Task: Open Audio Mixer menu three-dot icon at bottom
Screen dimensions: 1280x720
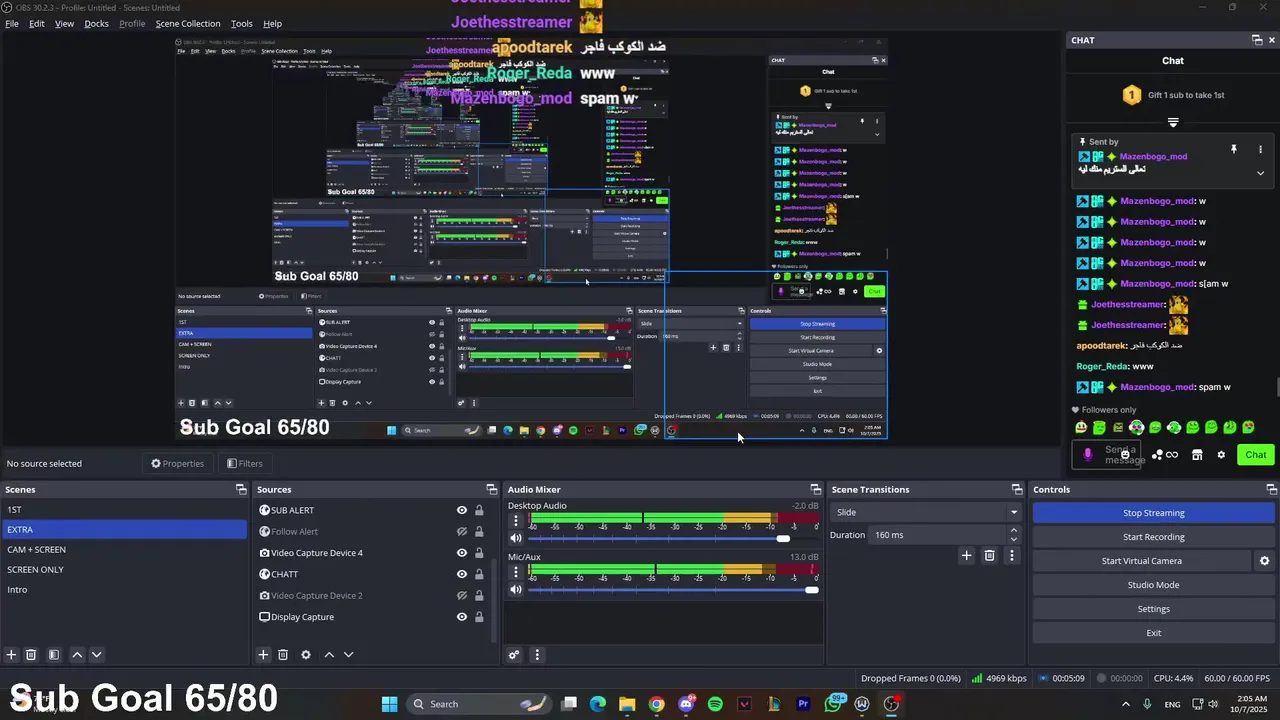Action: click(537, 655)
